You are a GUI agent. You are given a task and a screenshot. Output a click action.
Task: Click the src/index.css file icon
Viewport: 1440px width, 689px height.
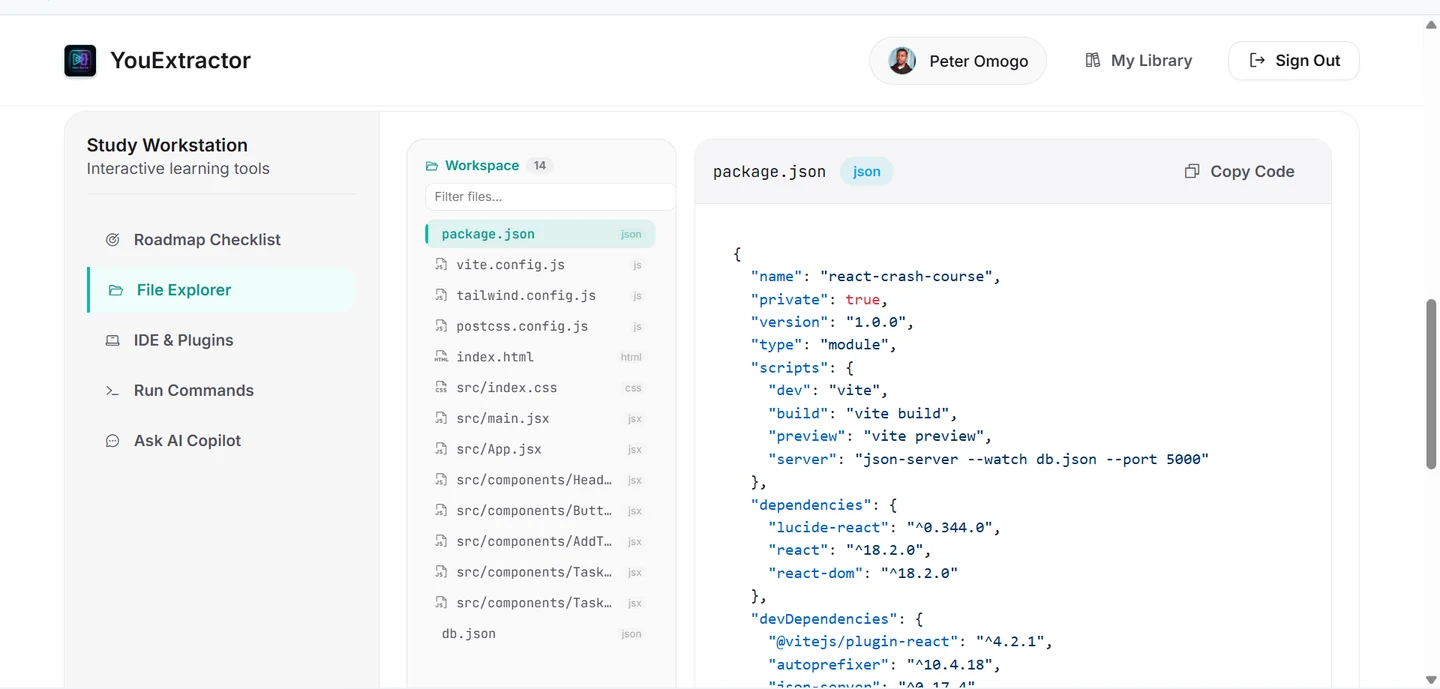(x=441, y=388)
